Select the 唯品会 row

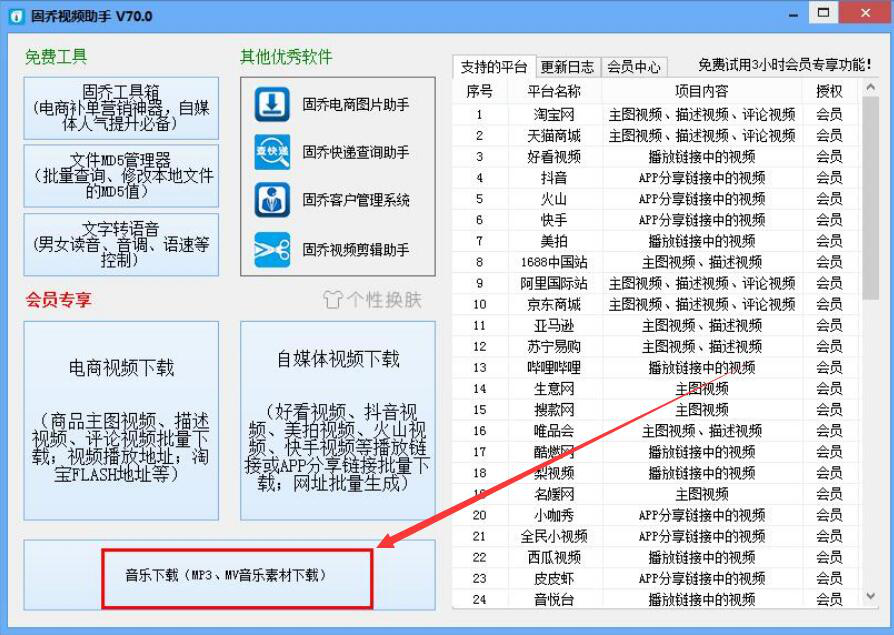656,431
